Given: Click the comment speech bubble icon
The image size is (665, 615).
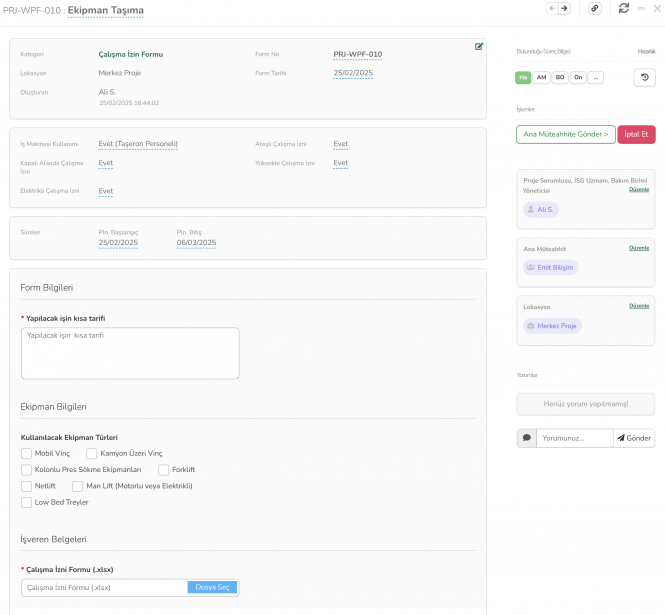Looking at the screenshot, I should click(526, 438).
